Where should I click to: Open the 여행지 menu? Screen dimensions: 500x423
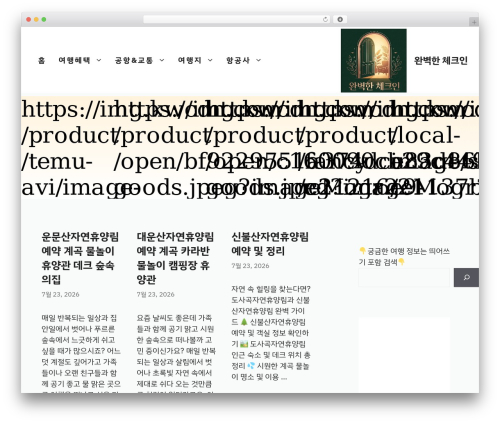point(190,60)
